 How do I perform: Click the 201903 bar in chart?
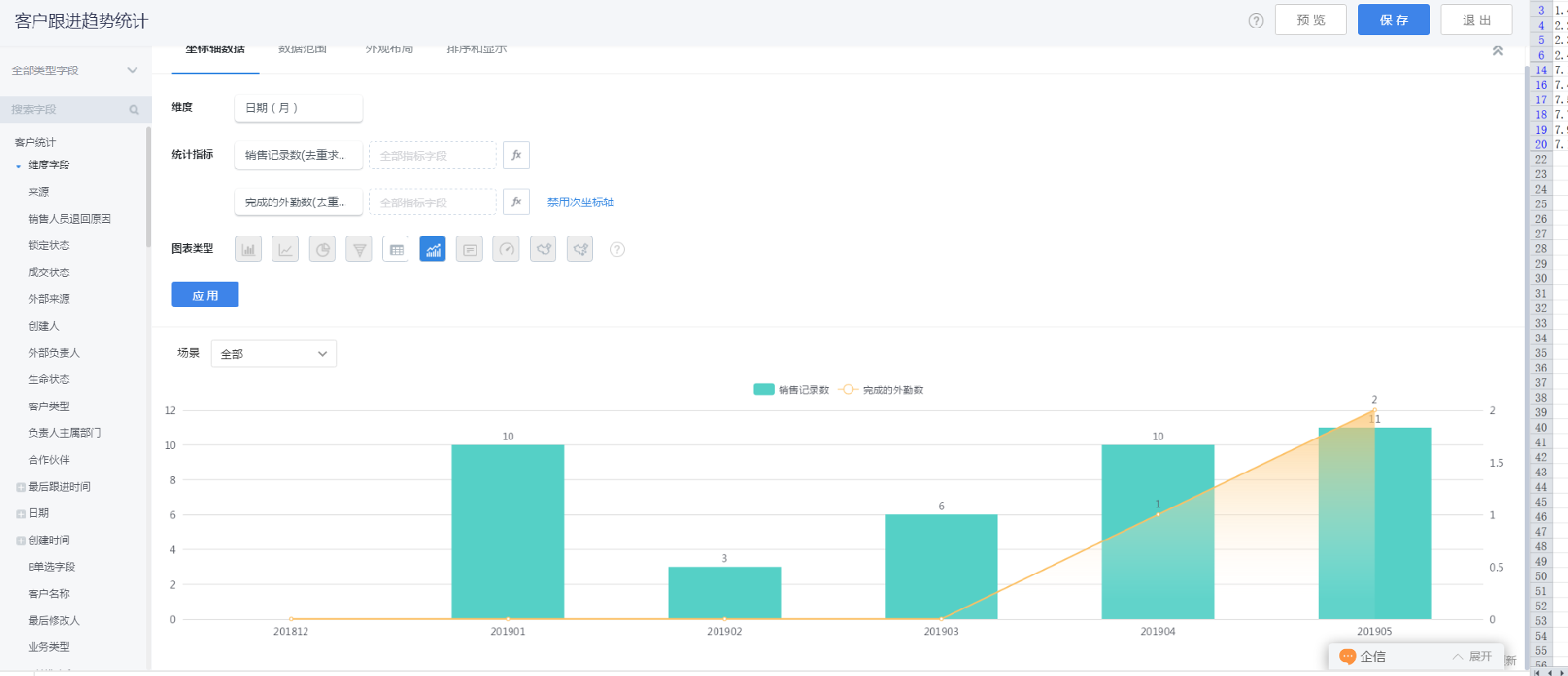[x=941, y=567]
